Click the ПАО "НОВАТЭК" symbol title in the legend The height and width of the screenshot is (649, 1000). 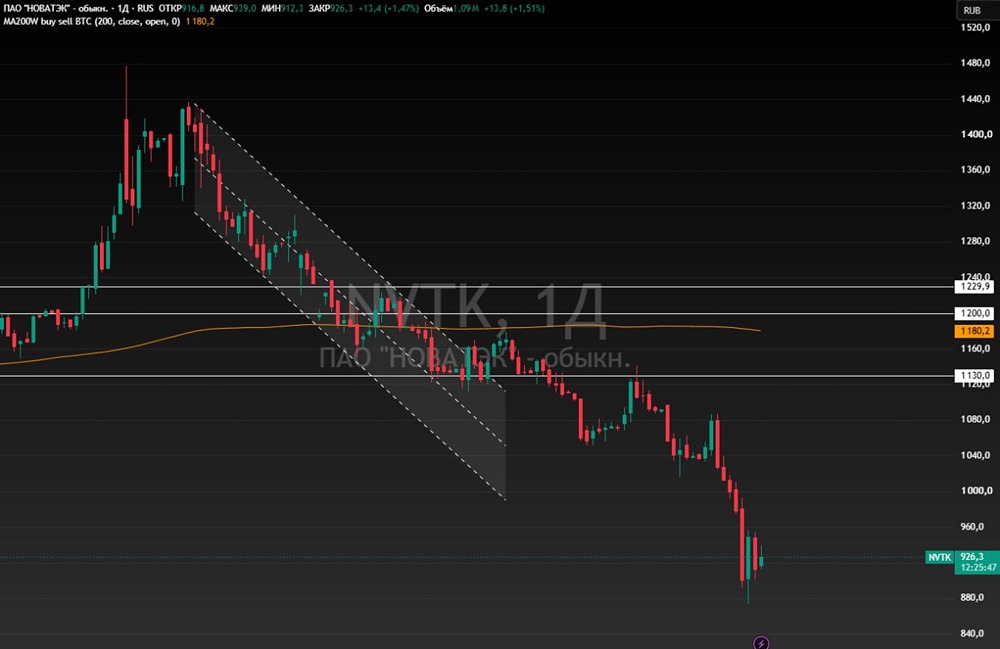55,9
